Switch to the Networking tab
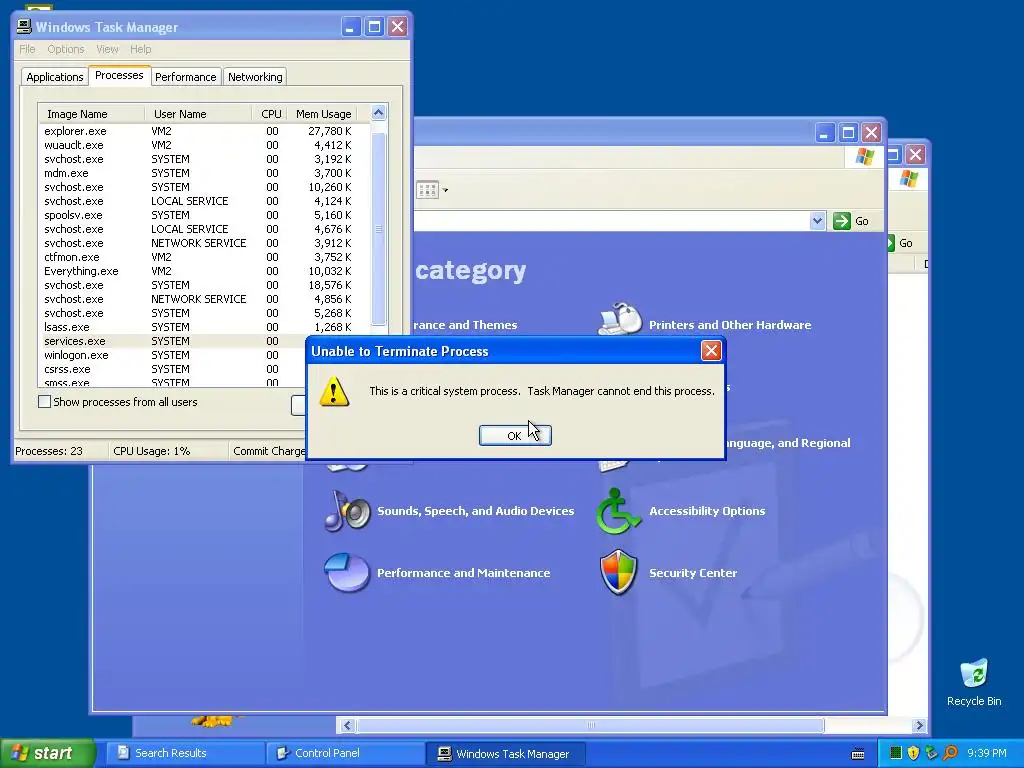 (255, 76)
